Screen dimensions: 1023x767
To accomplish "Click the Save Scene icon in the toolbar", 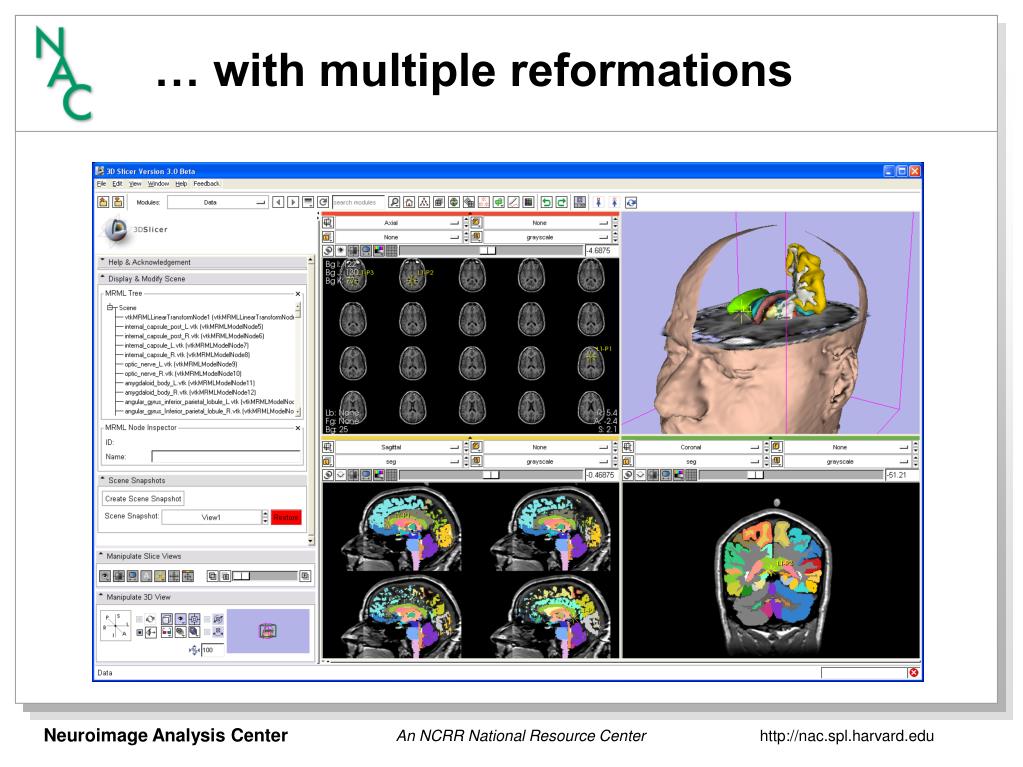I will point(118,202).
